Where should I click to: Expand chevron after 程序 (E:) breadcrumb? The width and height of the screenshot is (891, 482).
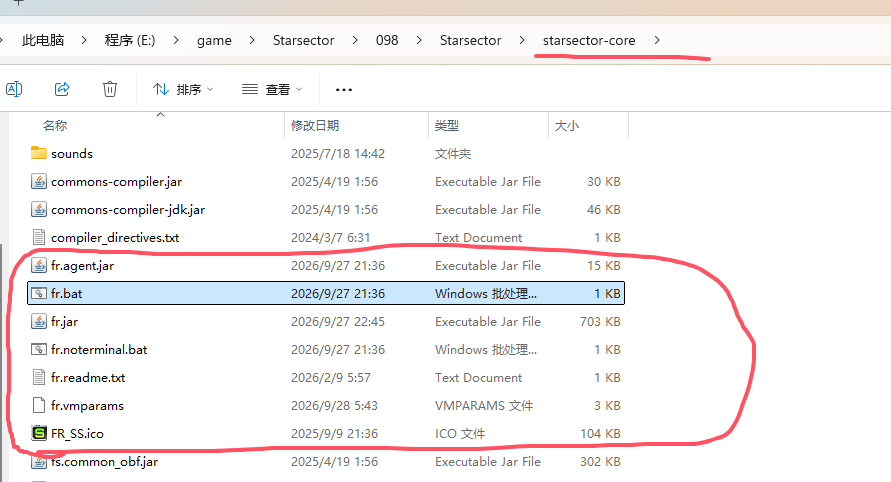point(176,40)
